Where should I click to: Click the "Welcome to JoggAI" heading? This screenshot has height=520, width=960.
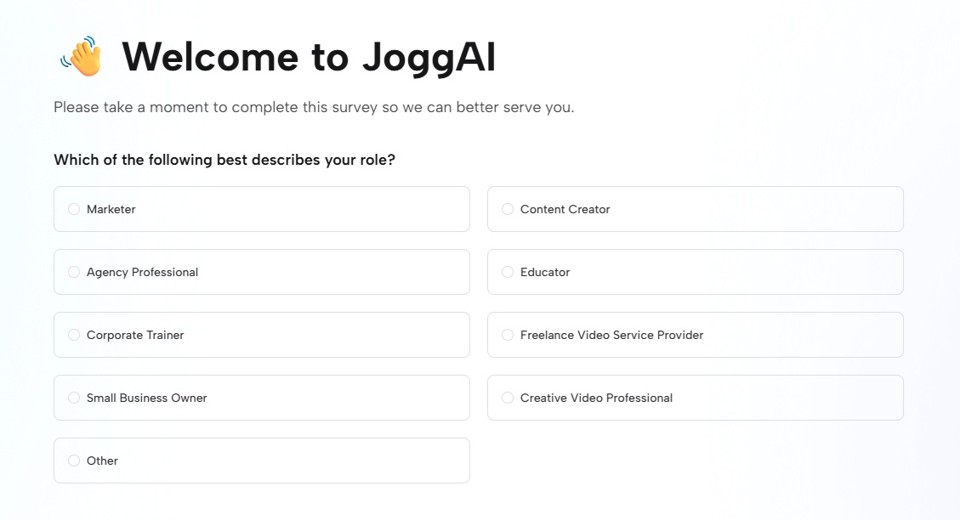[308, 57]
